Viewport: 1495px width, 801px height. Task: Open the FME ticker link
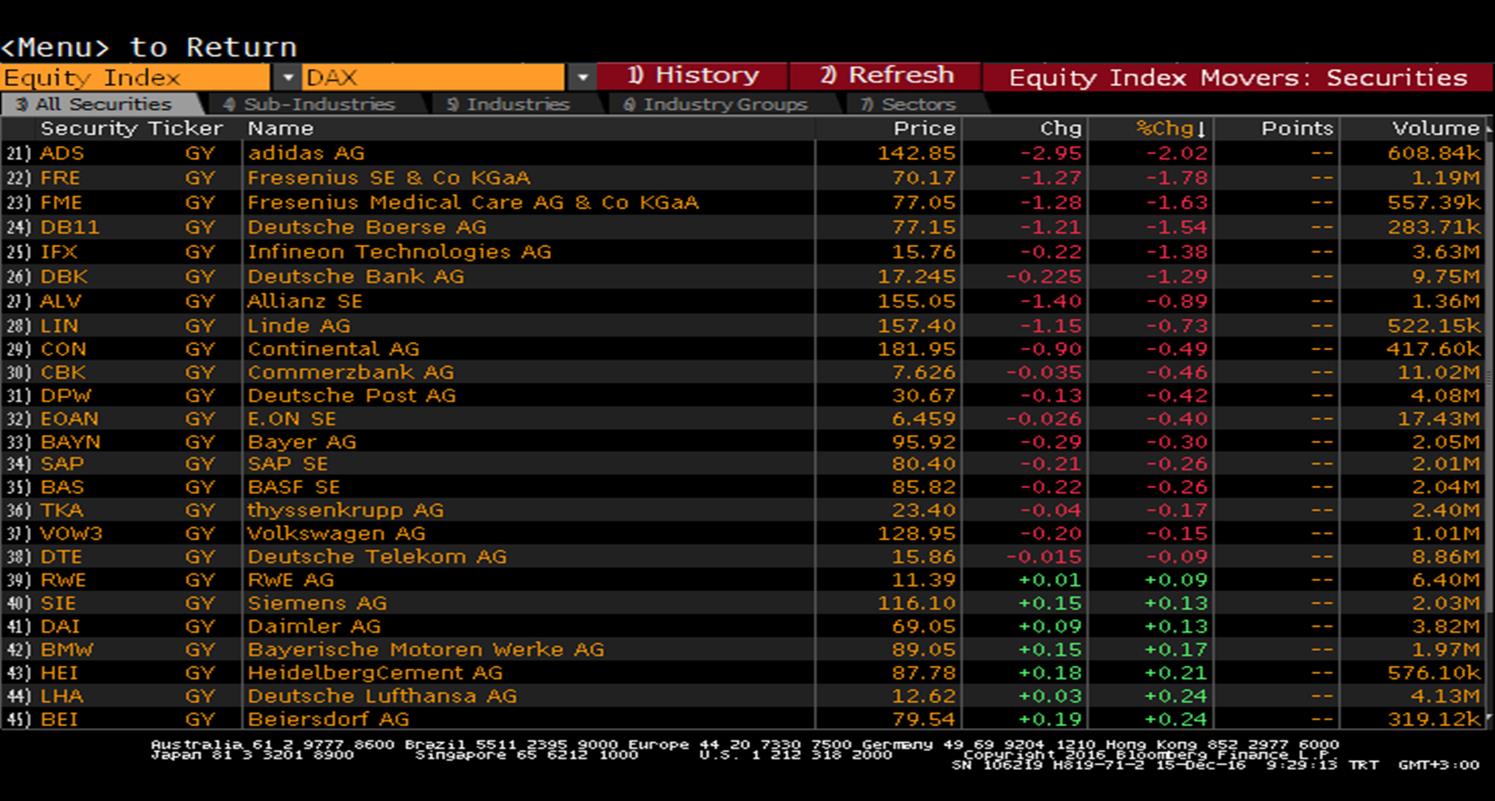(x=61, y=203)
